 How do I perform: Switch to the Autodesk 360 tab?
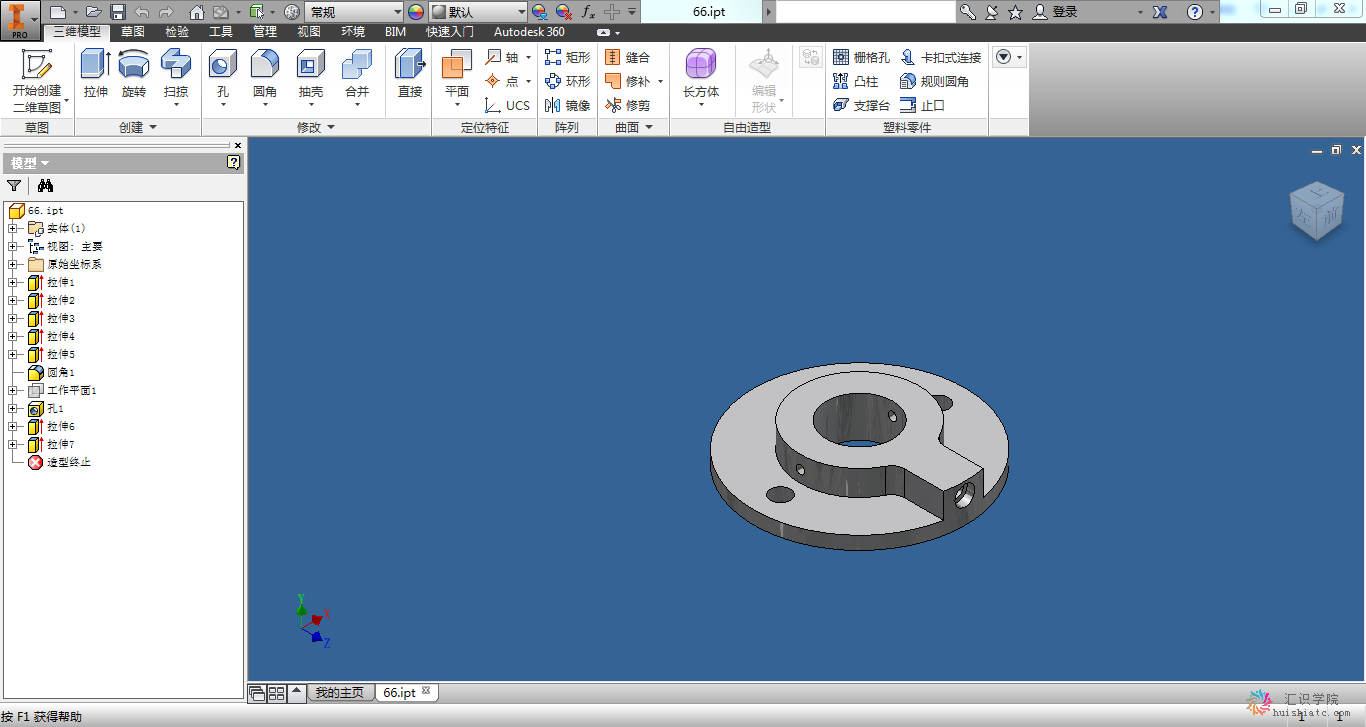[x=529, y=32]
